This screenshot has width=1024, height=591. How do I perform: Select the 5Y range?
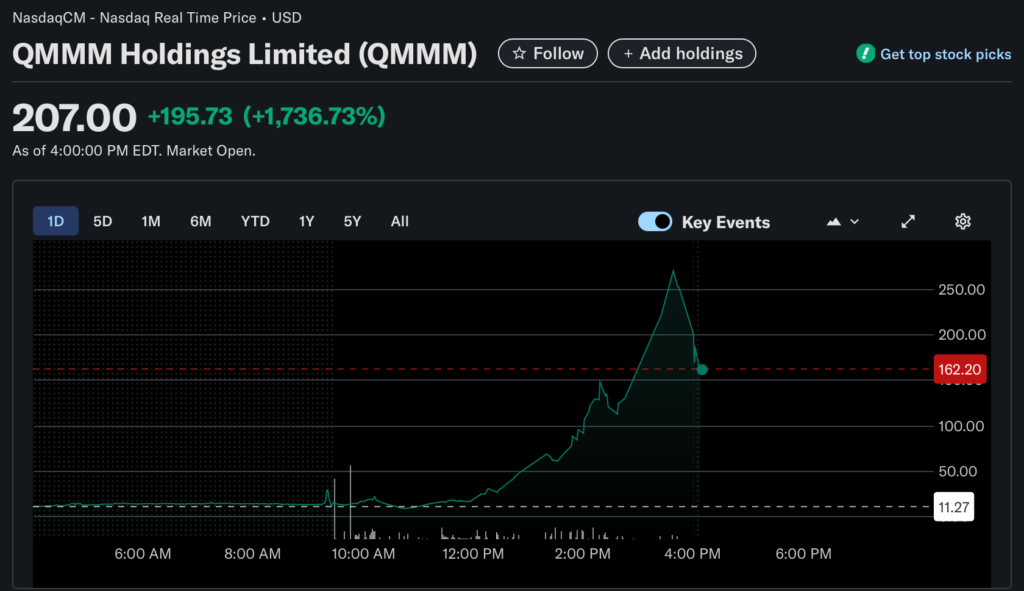click(x=352, y=221)
